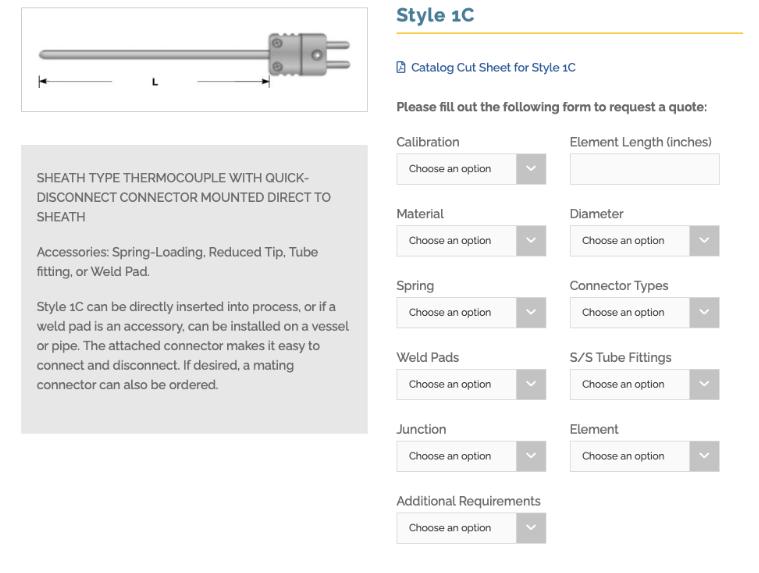This screenshot has width=759, height=573.
Task: Open Catalog Cut Sheet for Style 1C link
Action: pyautogui.click(x=493, y=68)
